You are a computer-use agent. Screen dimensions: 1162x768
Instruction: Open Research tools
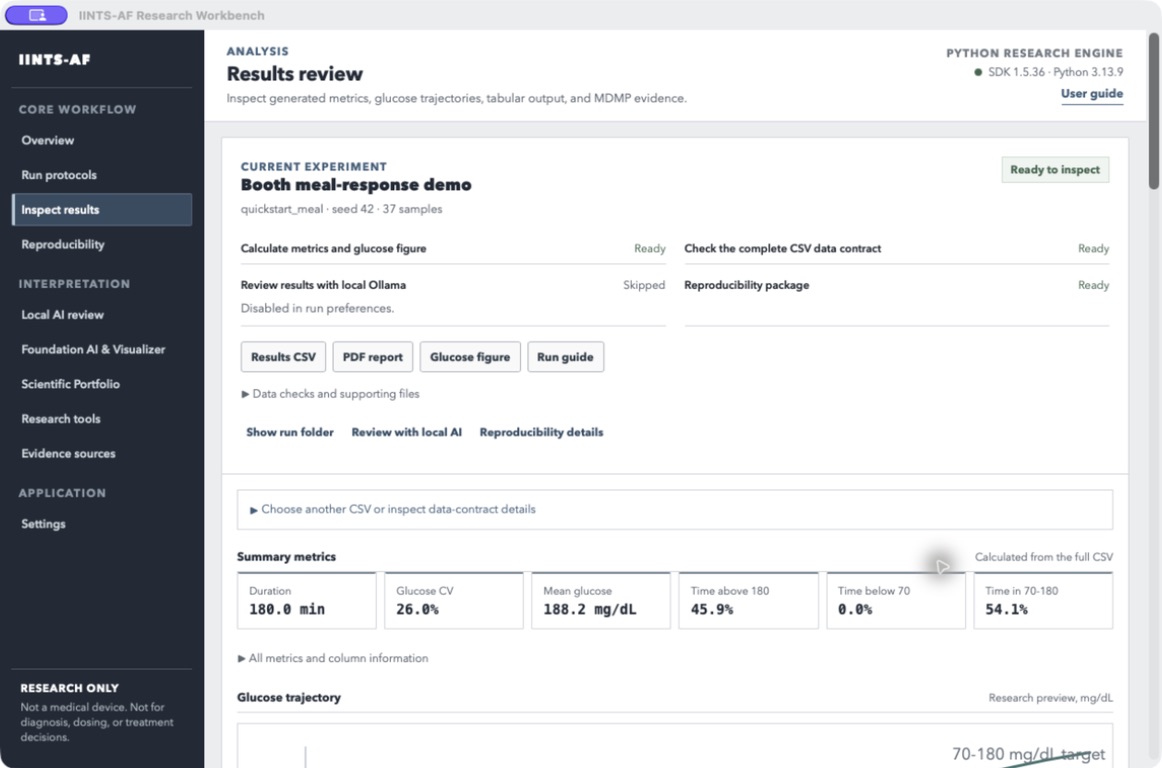click(x=61, y=419)
